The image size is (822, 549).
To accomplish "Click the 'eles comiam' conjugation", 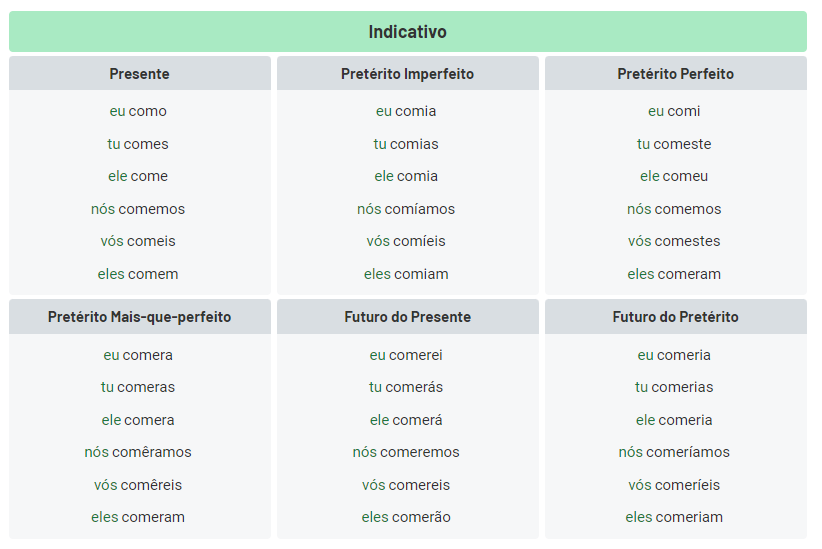I will pos(406,274).
